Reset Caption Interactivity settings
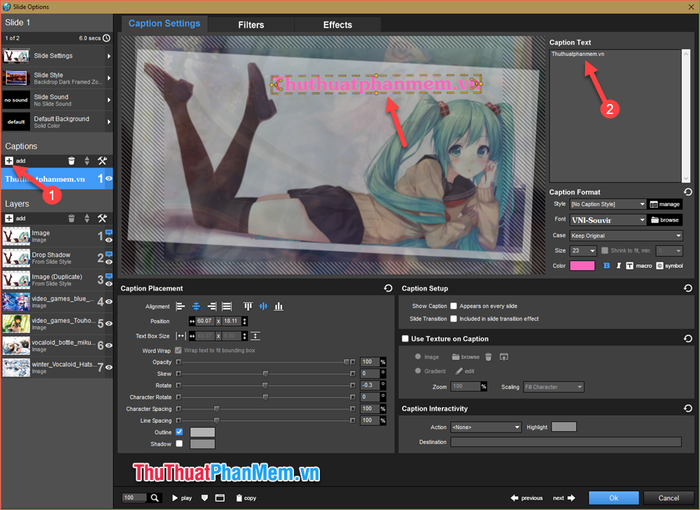This screenshot has width=700, height=510. (x=688, y=408)
